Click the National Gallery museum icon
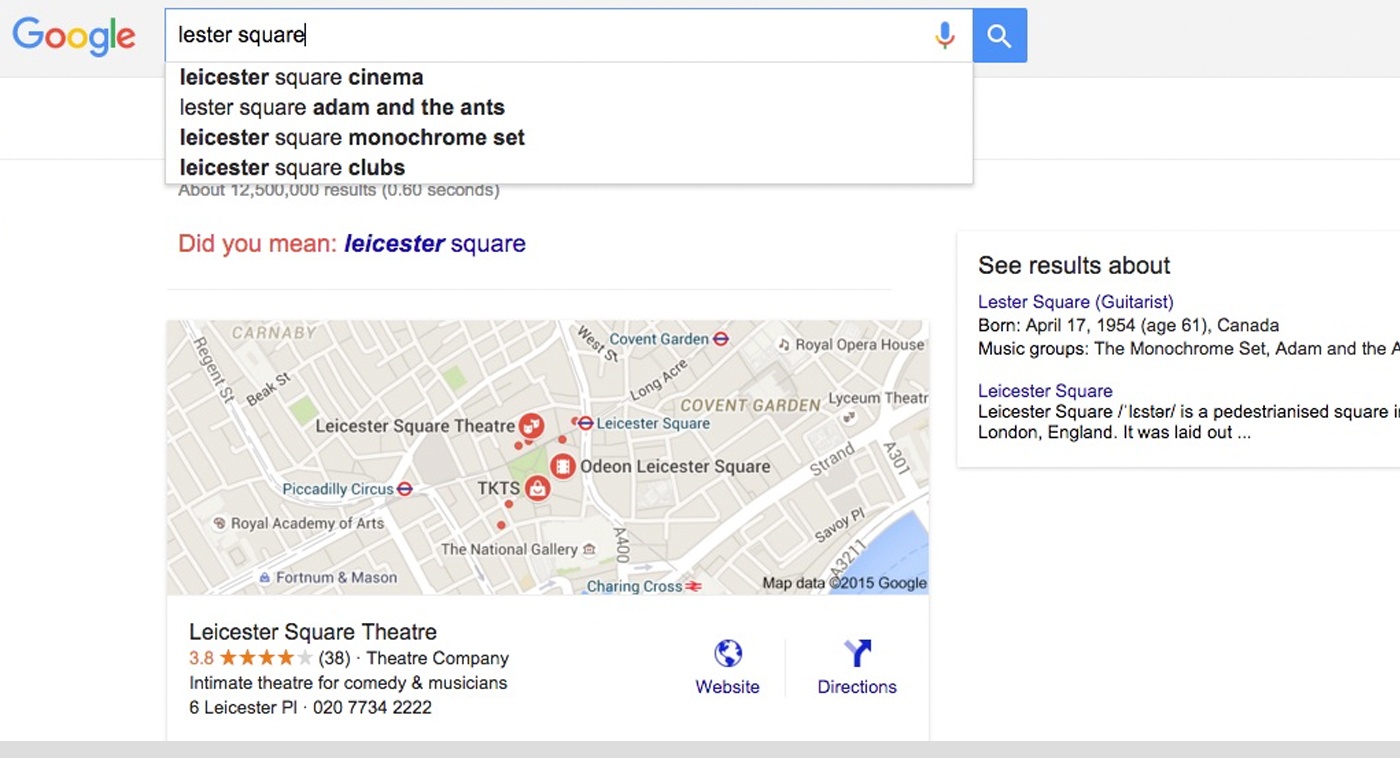Screen dimensions: 1400x758 589,549
